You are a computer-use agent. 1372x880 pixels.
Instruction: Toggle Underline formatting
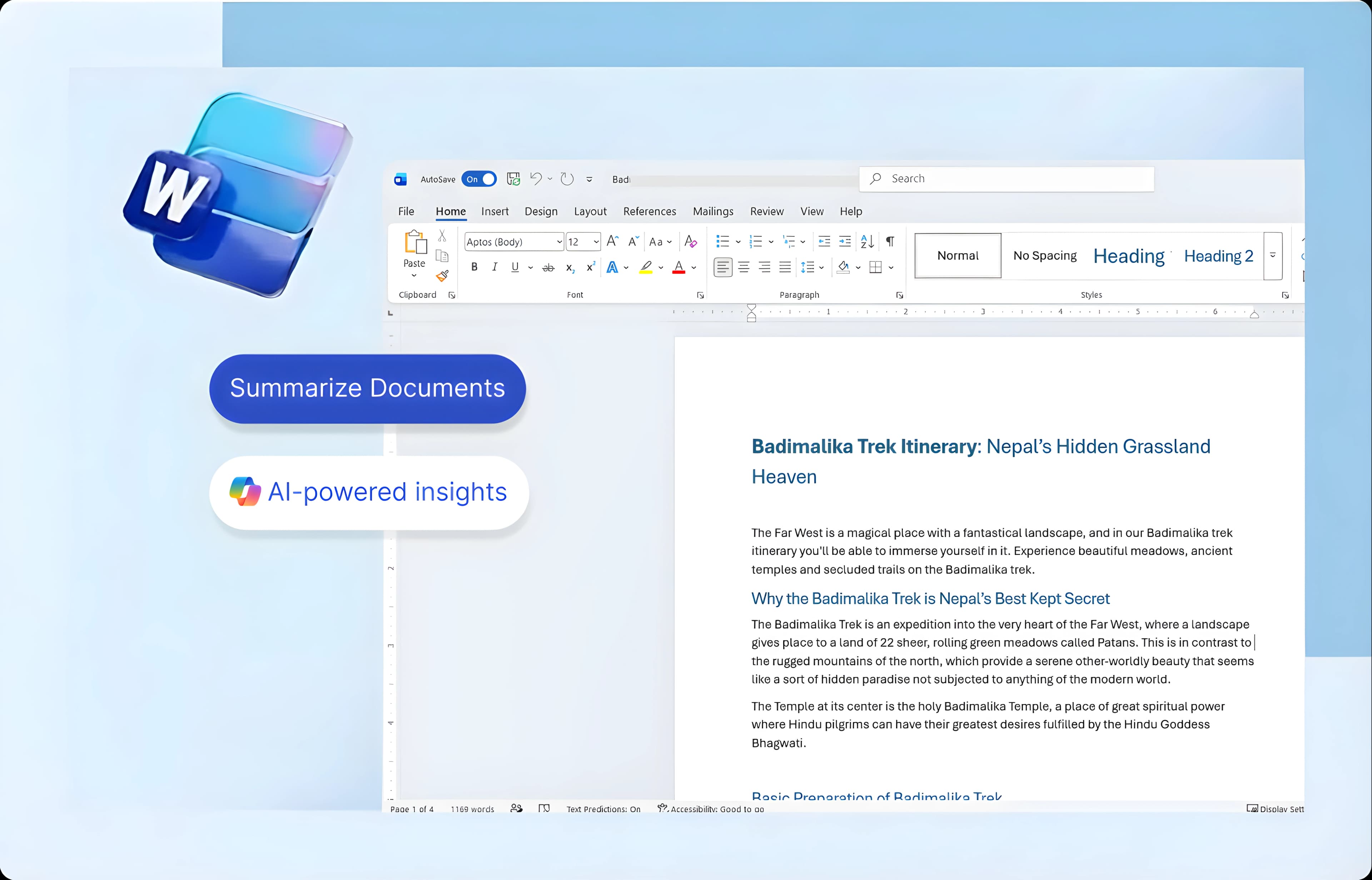(x=515, y=267)
